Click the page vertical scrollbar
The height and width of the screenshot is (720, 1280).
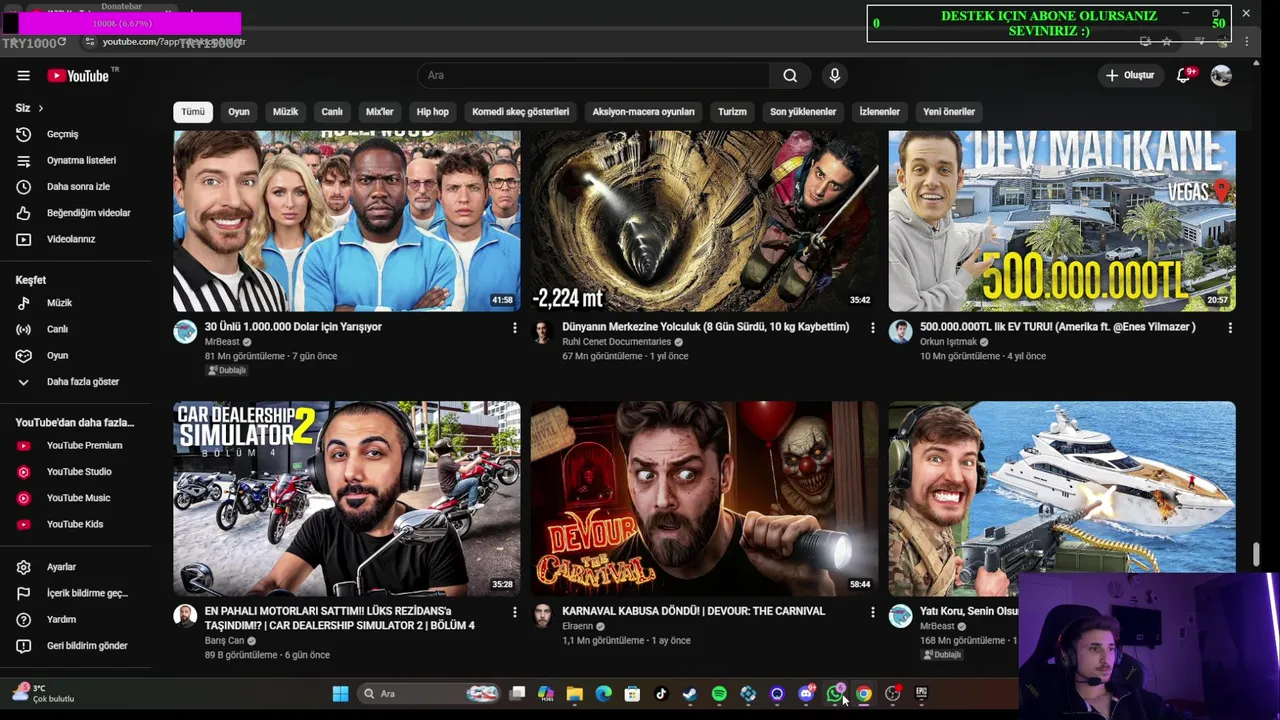tap(1256, 554)
